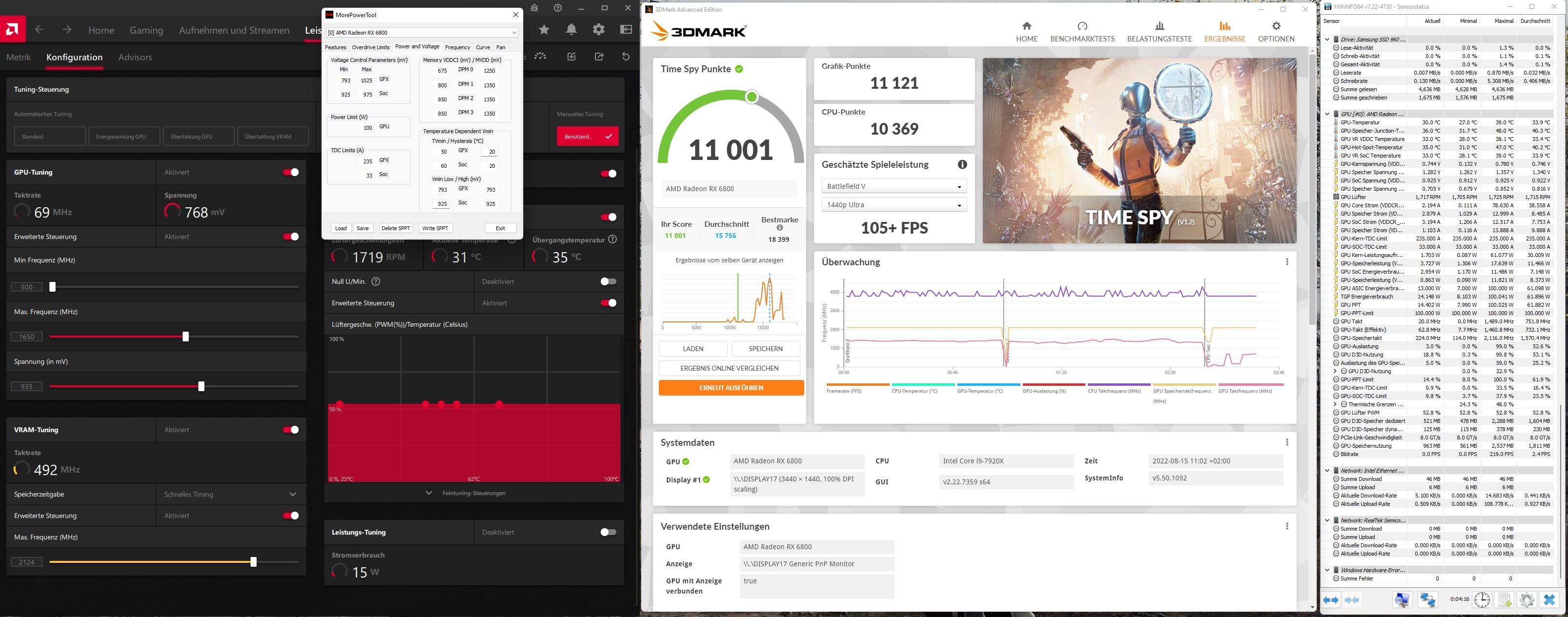Screen dimensions: 1568x617
Task: Open Systemdaten three-dot menu
Action: click(1287, 442)
